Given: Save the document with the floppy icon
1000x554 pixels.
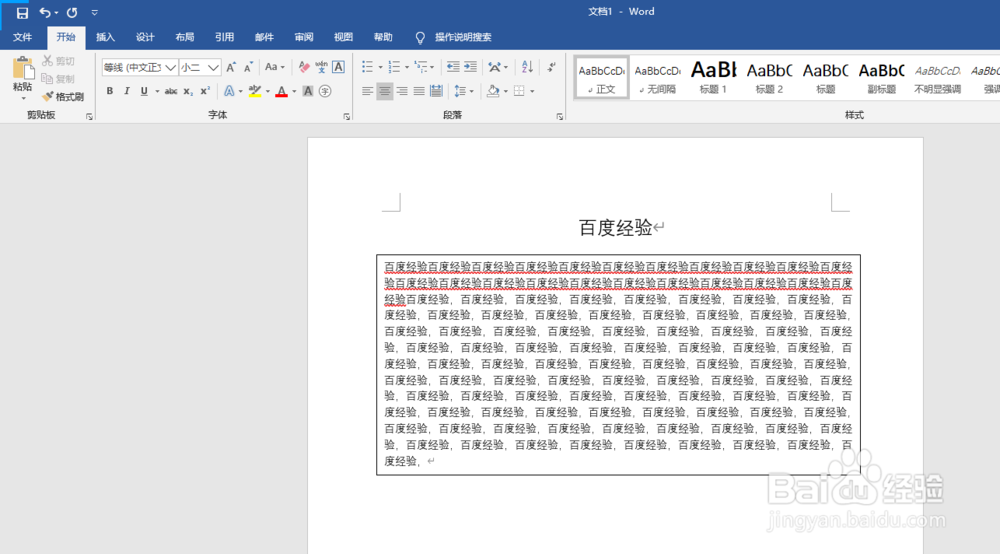Looking at the screenshot, I should (22, 13).
